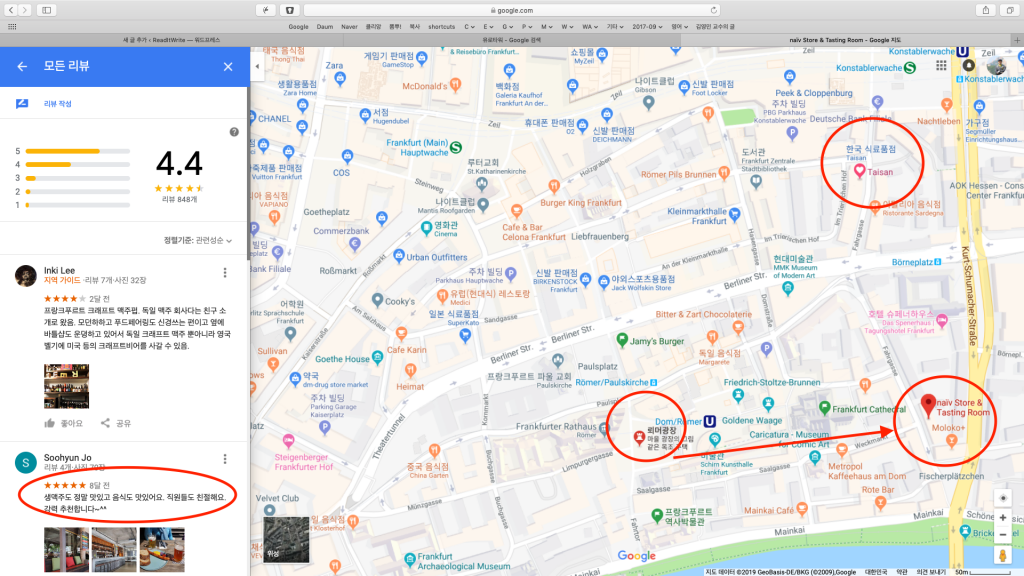The height and width of the screenshot is (576, 1024).
Task: Switch to ReadItWrite WordPress tab
Action: pos(171,40)
